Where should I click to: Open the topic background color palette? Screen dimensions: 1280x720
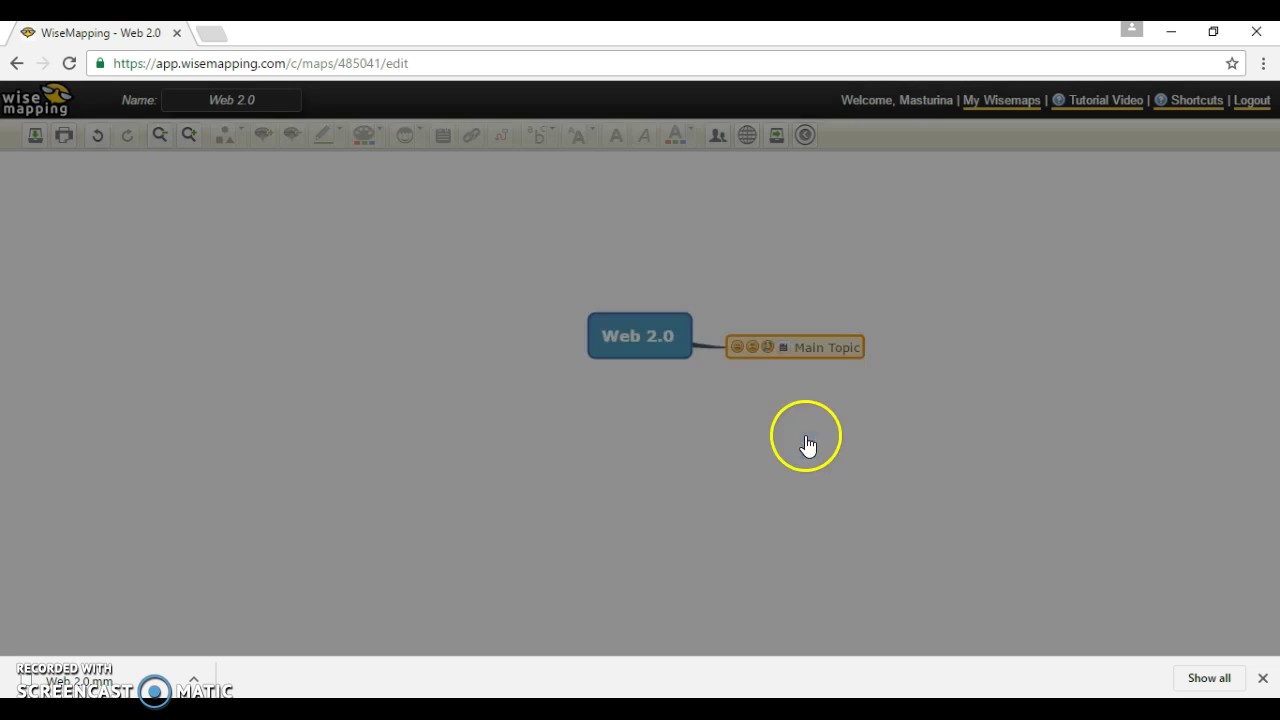click(x=365, y=135)
